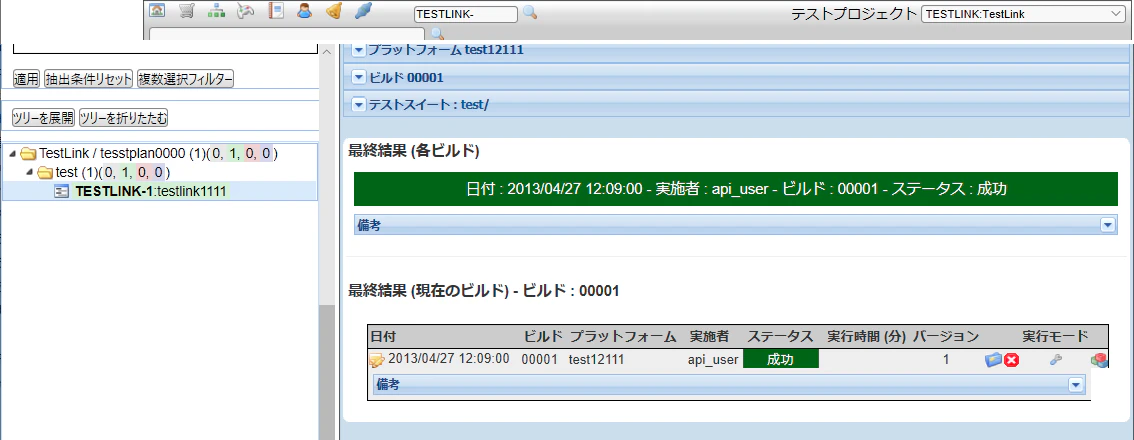Click the colored cubes icon at row end

click(x=1099, y=360)
